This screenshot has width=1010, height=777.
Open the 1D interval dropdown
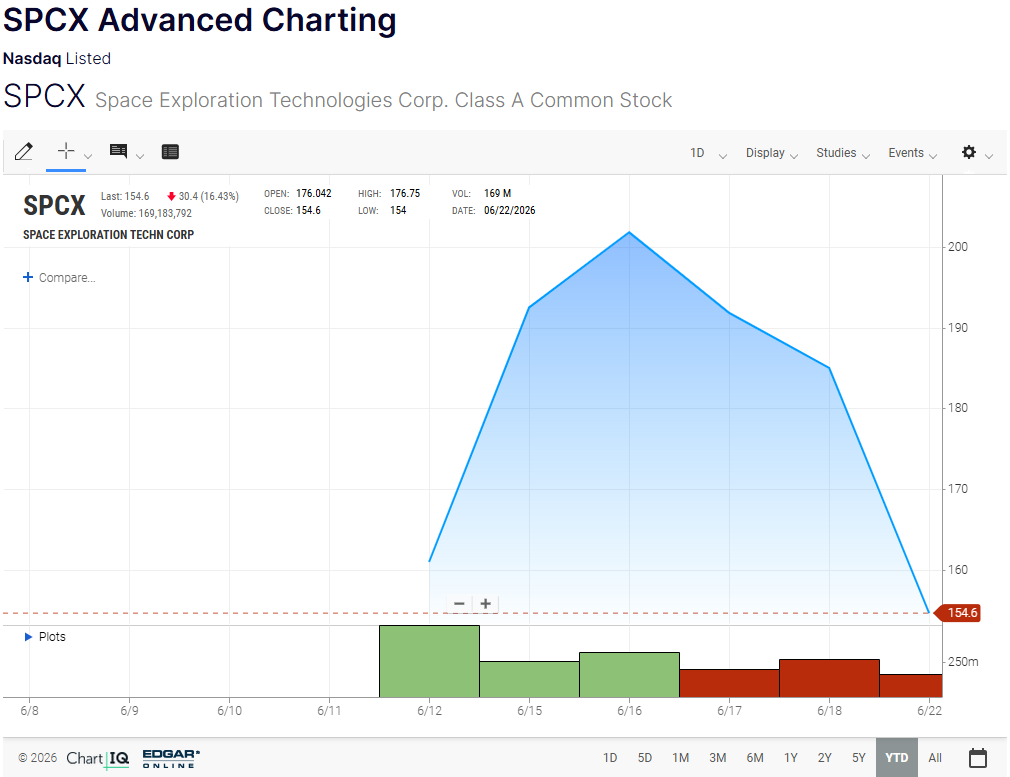708,153
